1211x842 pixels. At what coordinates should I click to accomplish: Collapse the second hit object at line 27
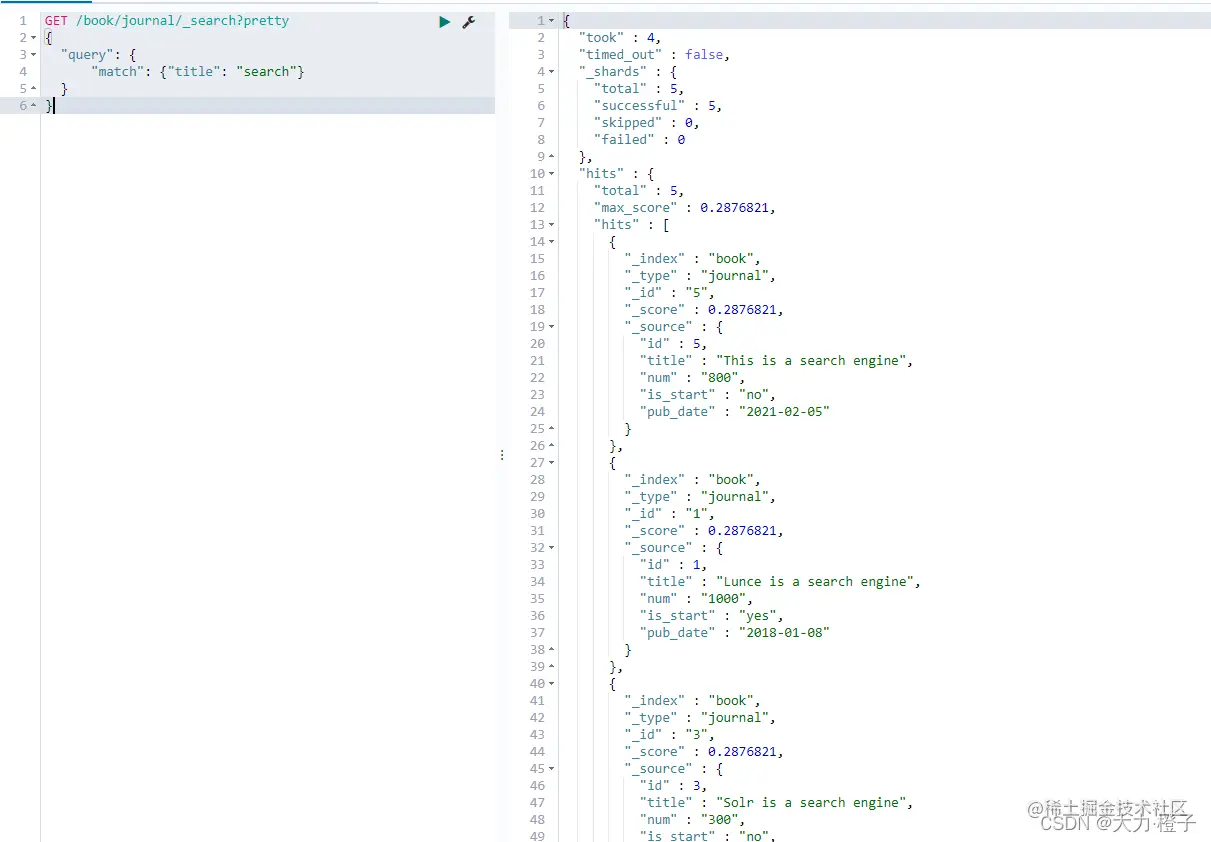[551, 463]
